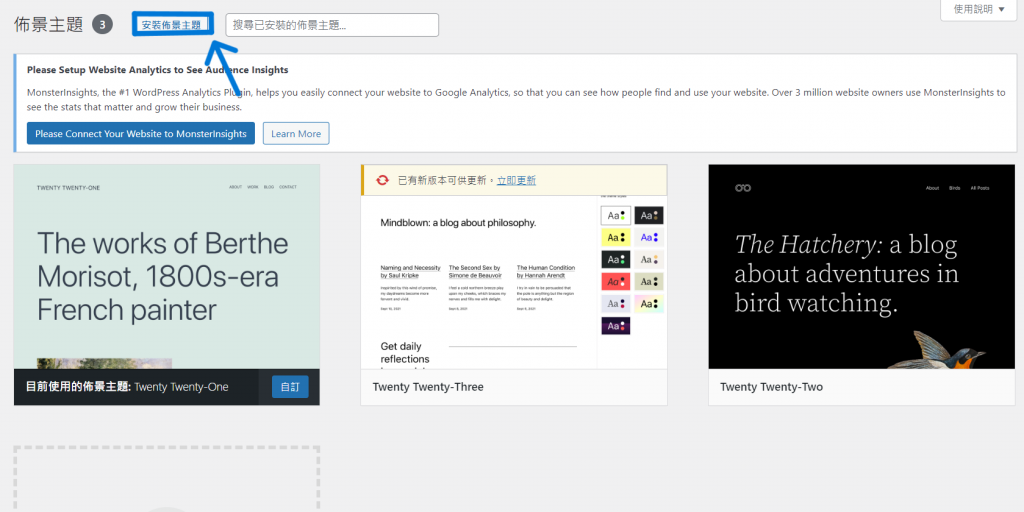
Task: Click Please Connect Your Website to MonsterInsights
Action: click(x=140, y=133)
